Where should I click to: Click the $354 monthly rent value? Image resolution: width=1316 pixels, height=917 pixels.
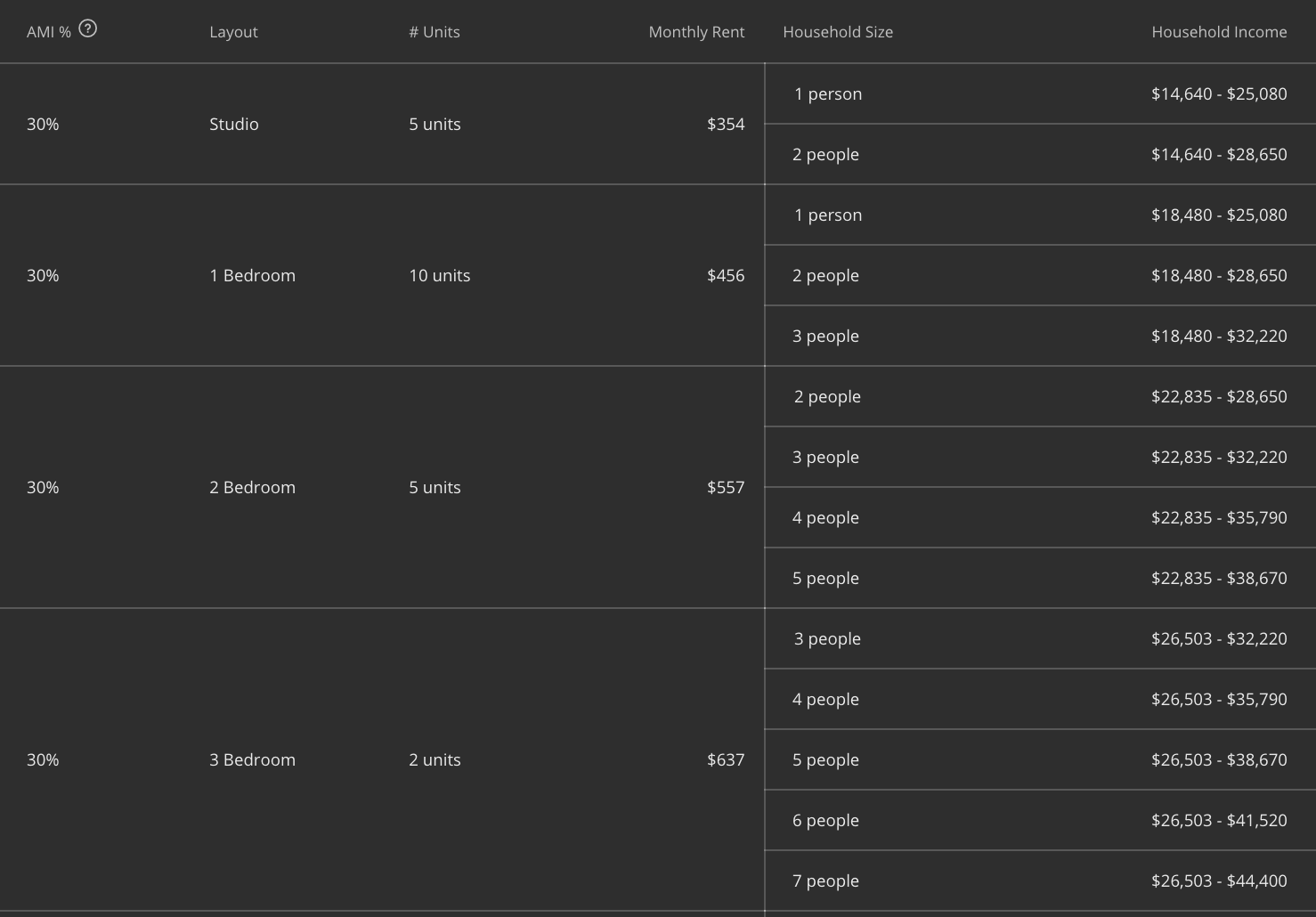[726, 125]
